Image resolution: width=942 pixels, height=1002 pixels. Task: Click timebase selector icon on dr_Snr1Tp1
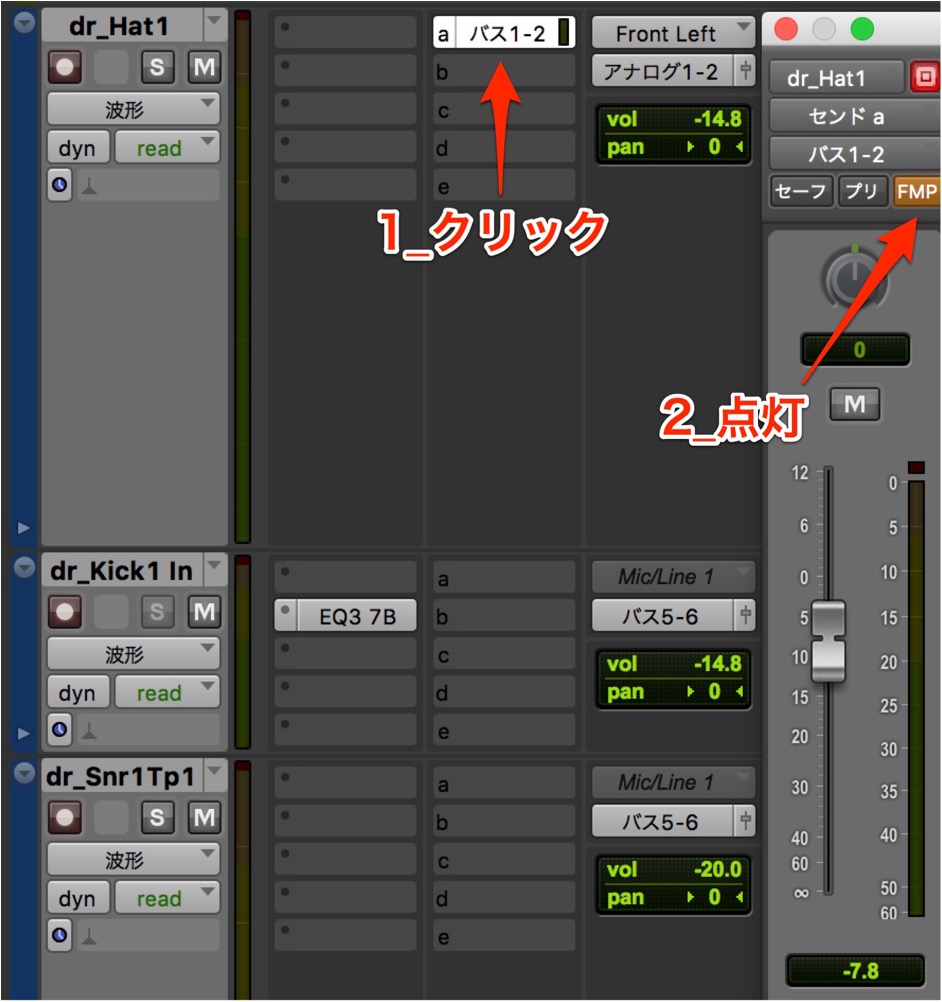click(x=59, y=935)
